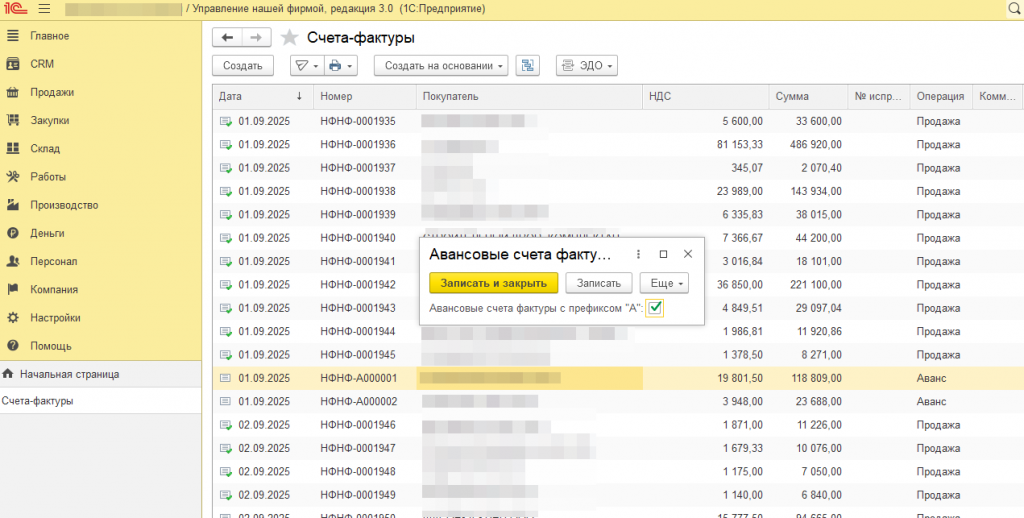Click the document structure icon in toolbar

[528, 65]
